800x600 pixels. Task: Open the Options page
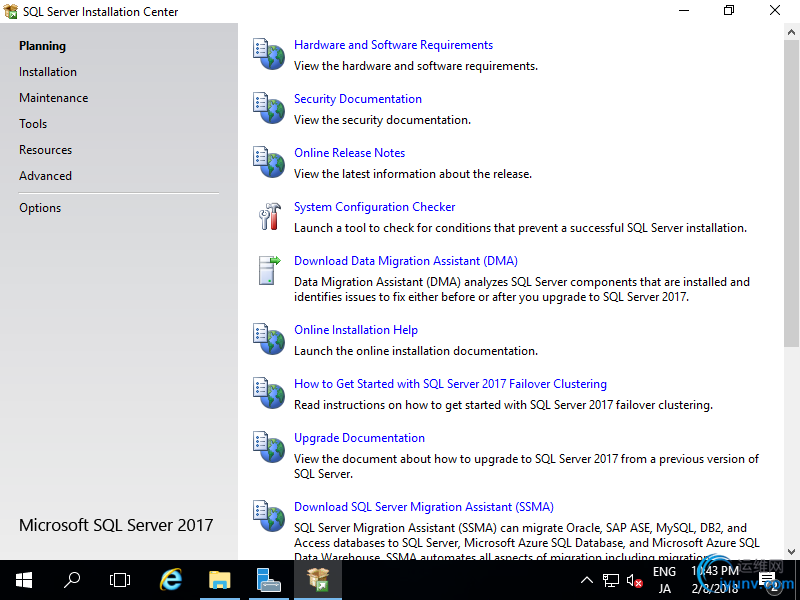pos(40,208)
